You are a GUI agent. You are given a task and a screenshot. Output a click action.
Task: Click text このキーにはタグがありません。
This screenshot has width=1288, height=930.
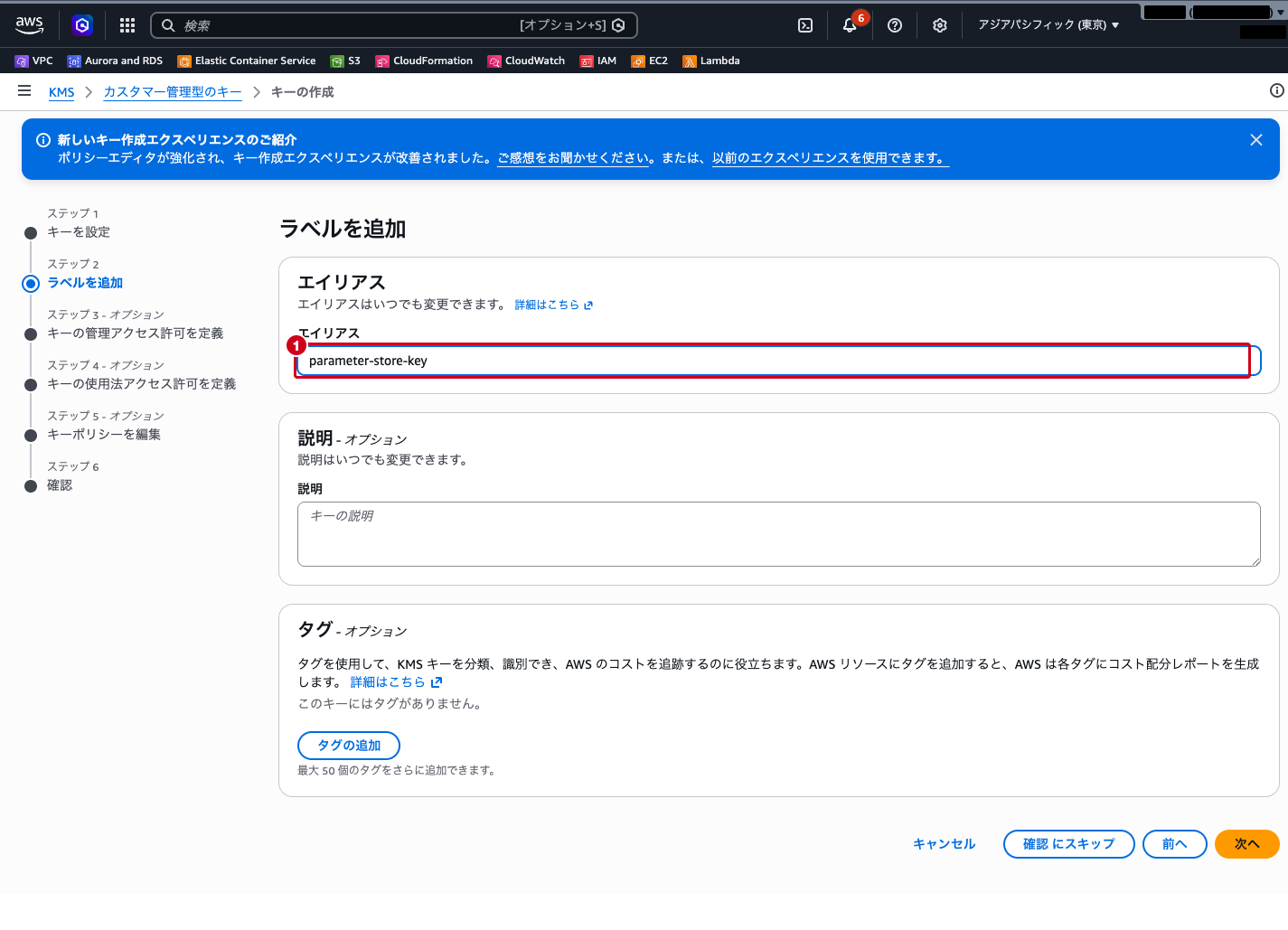[x=390, y=704]
